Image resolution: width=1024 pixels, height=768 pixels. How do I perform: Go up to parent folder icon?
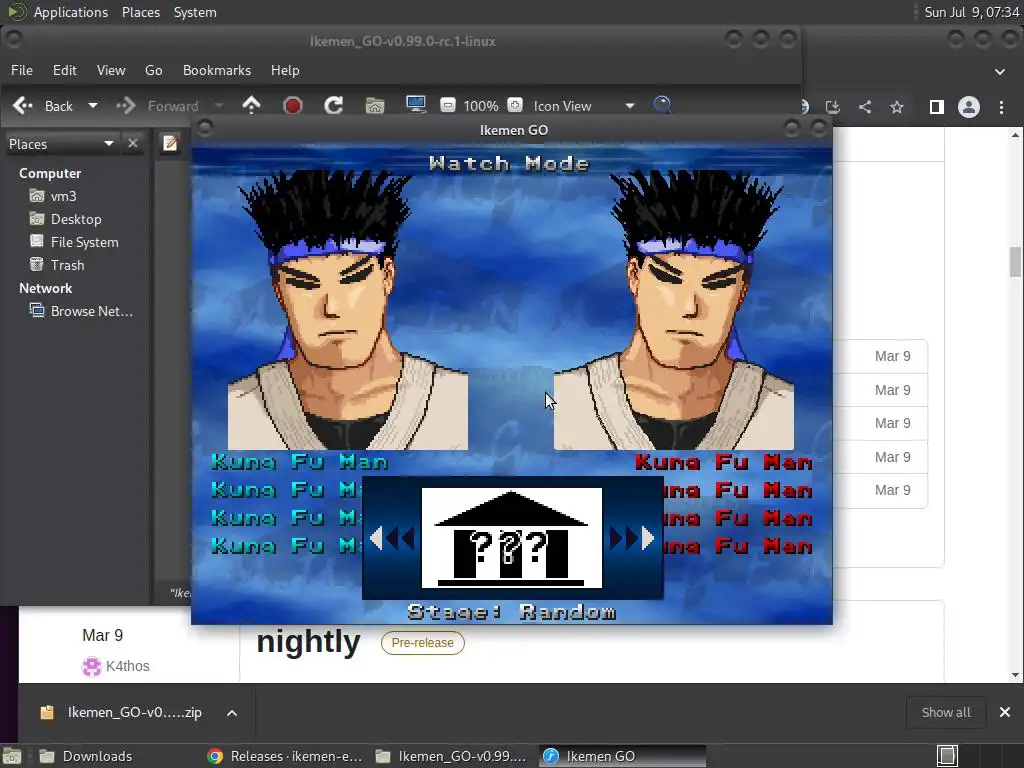pos(251,105)
